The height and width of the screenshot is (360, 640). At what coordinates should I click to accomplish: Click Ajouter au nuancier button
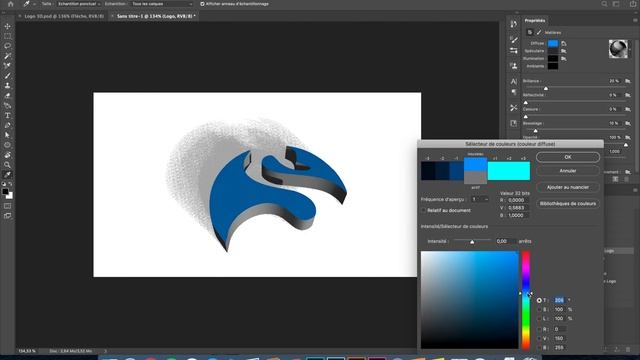tap(568, 187)
